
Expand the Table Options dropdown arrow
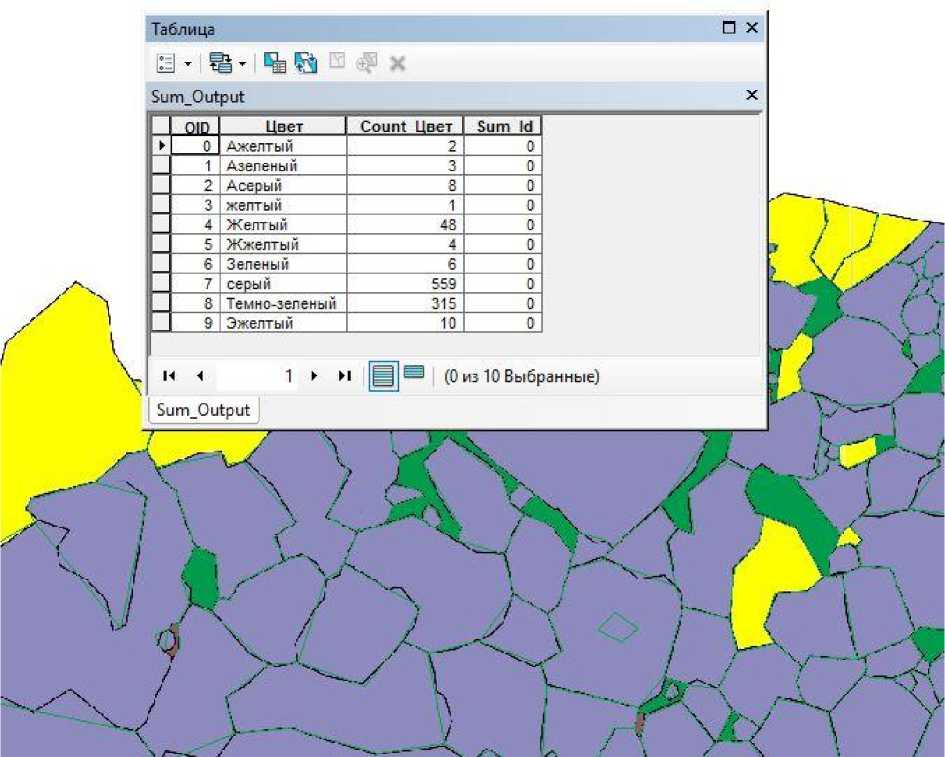tap(188, 64)
